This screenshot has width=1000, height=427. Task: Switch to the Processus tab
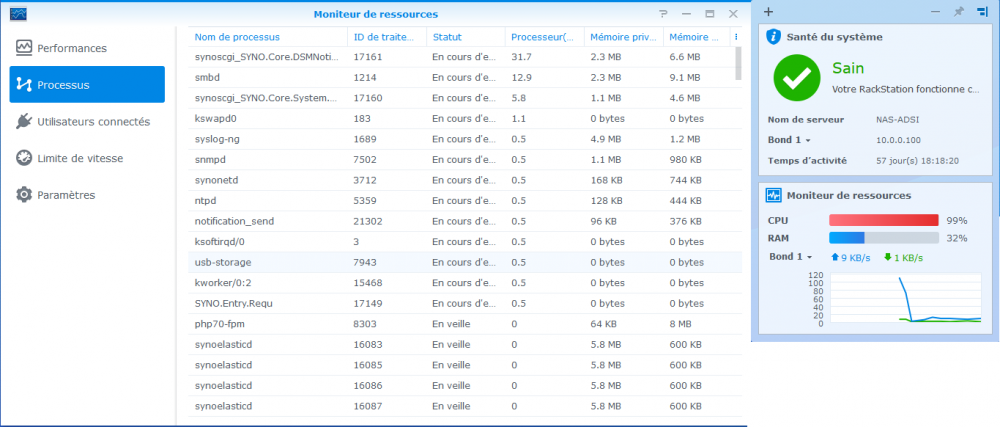tap(87, 85)
